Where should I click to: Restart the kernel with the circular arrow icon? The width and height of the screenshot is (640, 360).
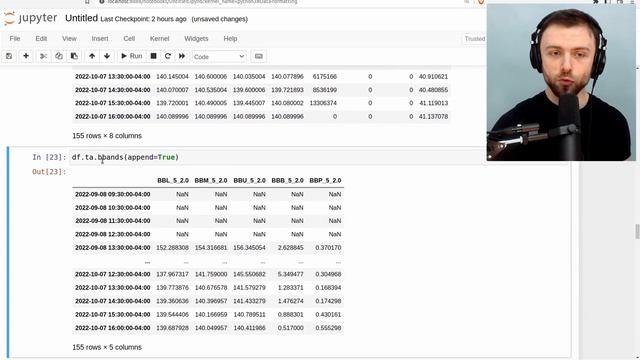tap(168, 56)
